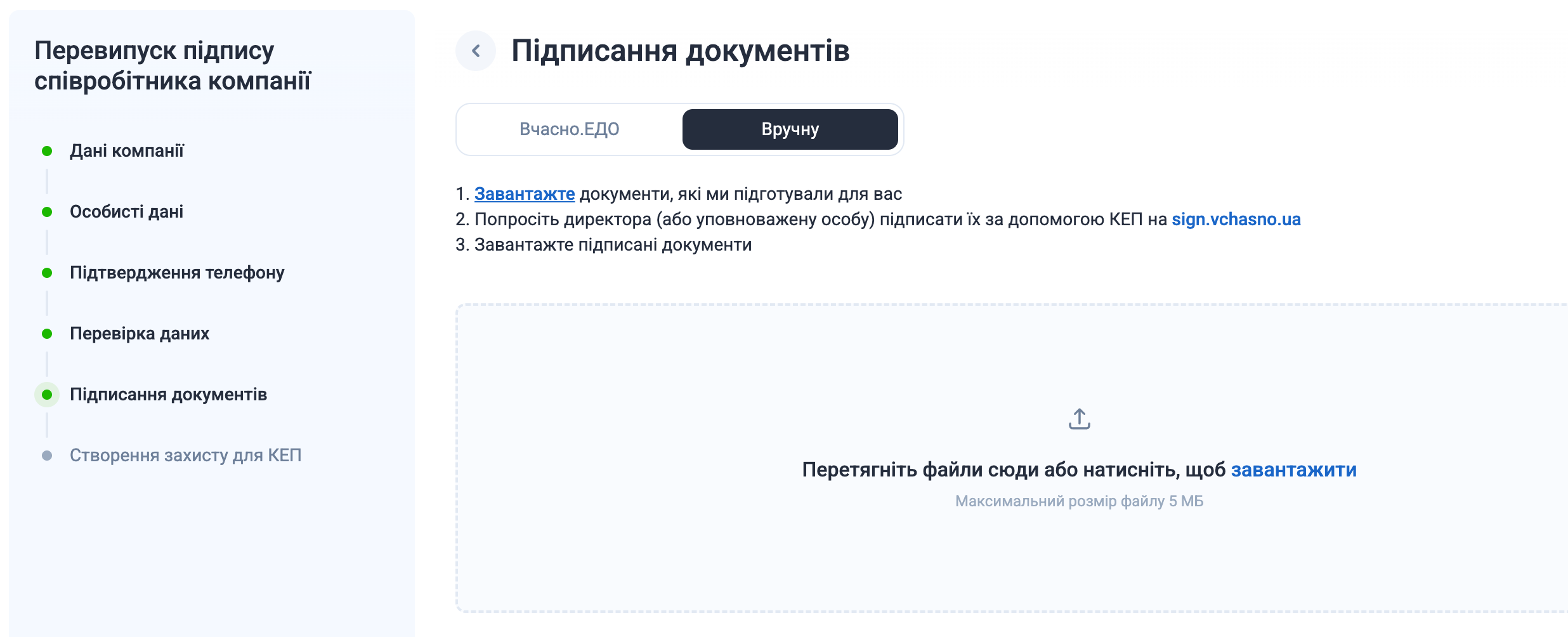
Task: Select Підписання документів step in sidebar
Action: pyautogui.click(x=168, y=395)
